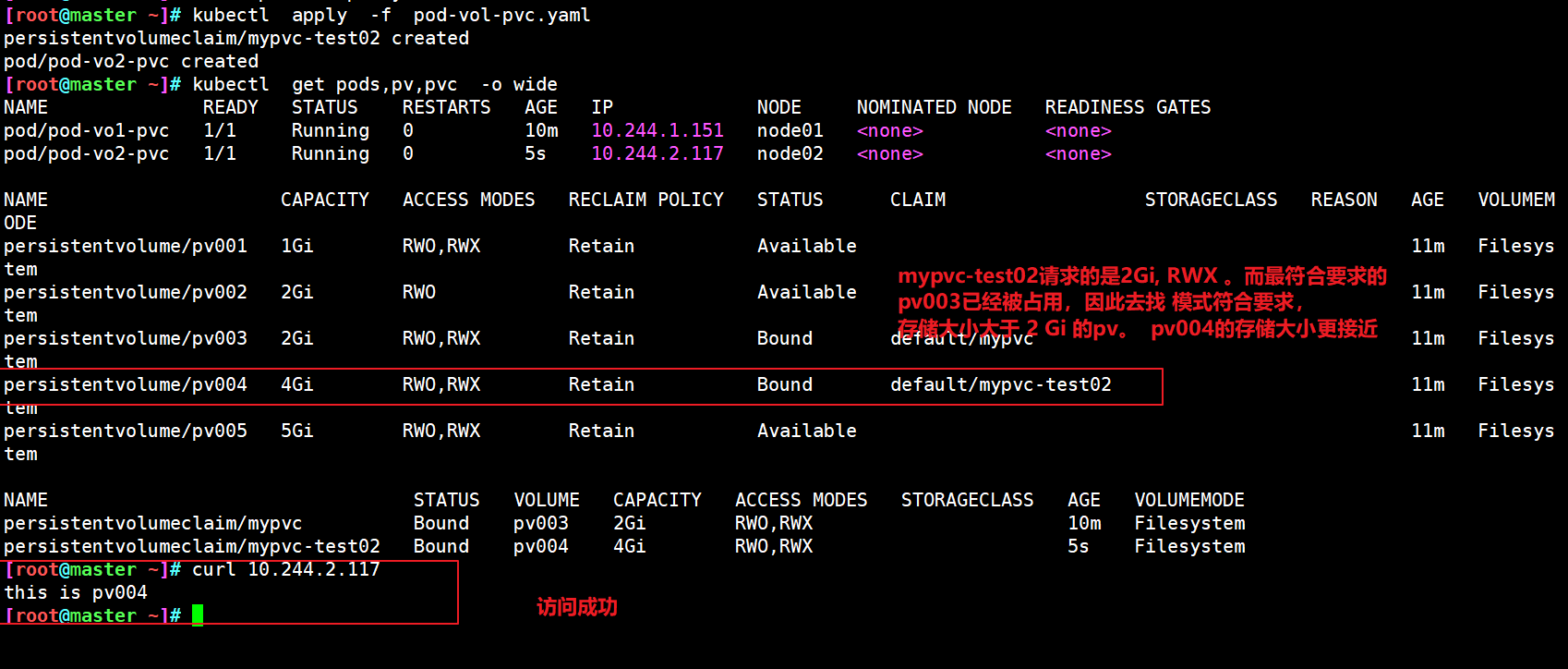Click claim 'default/mypvc-test02' in pv004 row
Screen dimensions: 1568x669
click(x=1001, y=384)
